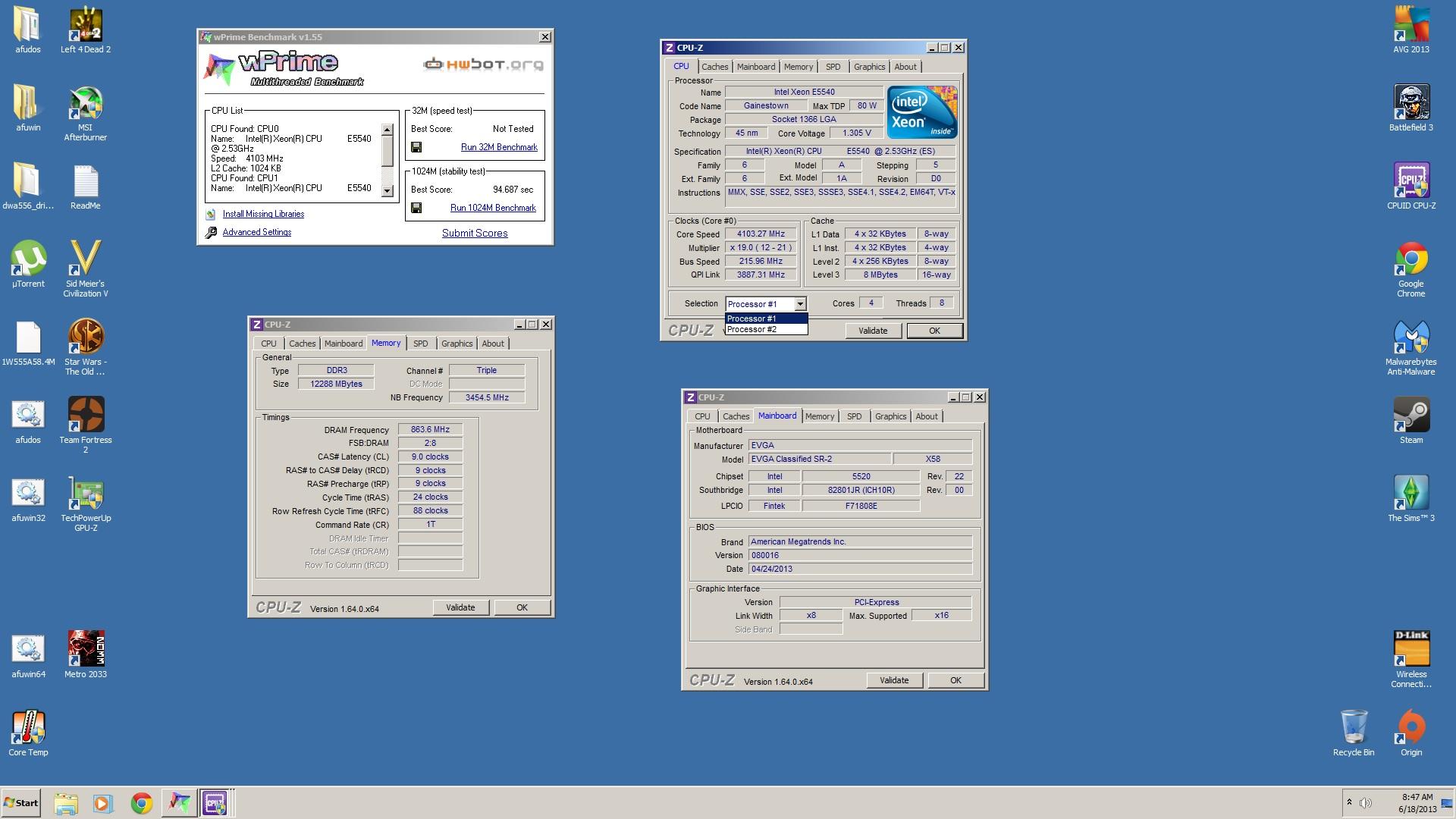Open D-Link Wireless Connection icon

tap(1411, 660)
